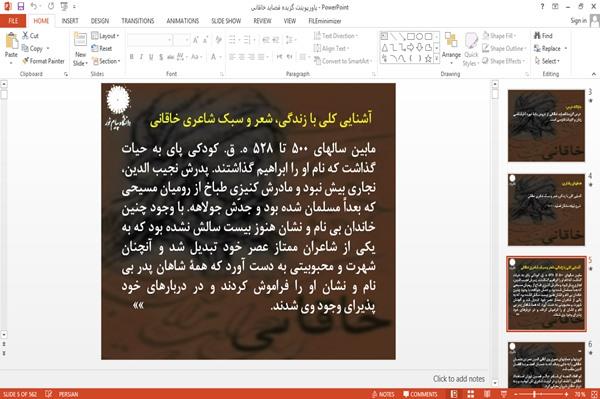Click PERSIAN language indicator

click(68, 394)
